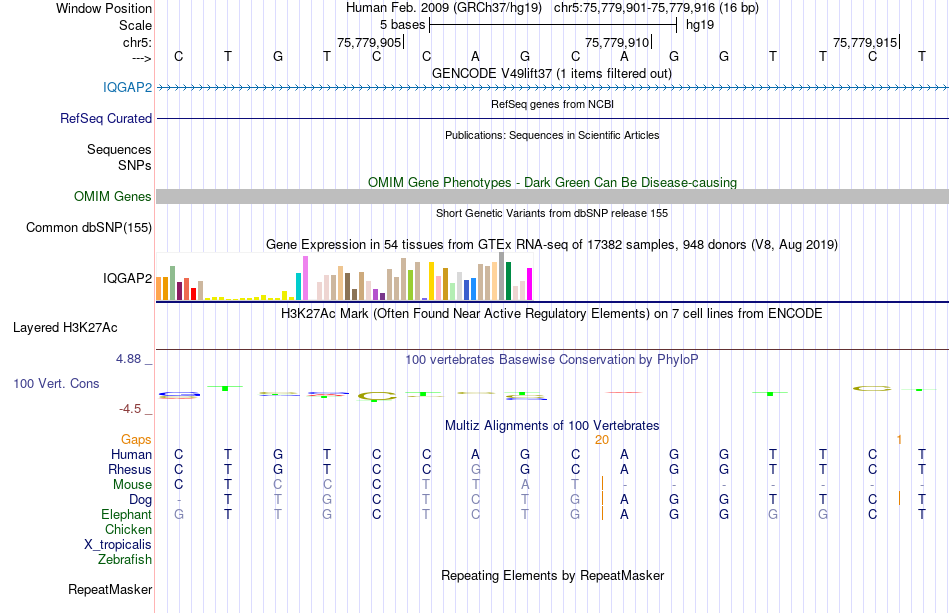This screenshot has width=950, height=613.
Task: Click the 4.88 PhyloP upper limit value
Action: click(x=128, y=359)
